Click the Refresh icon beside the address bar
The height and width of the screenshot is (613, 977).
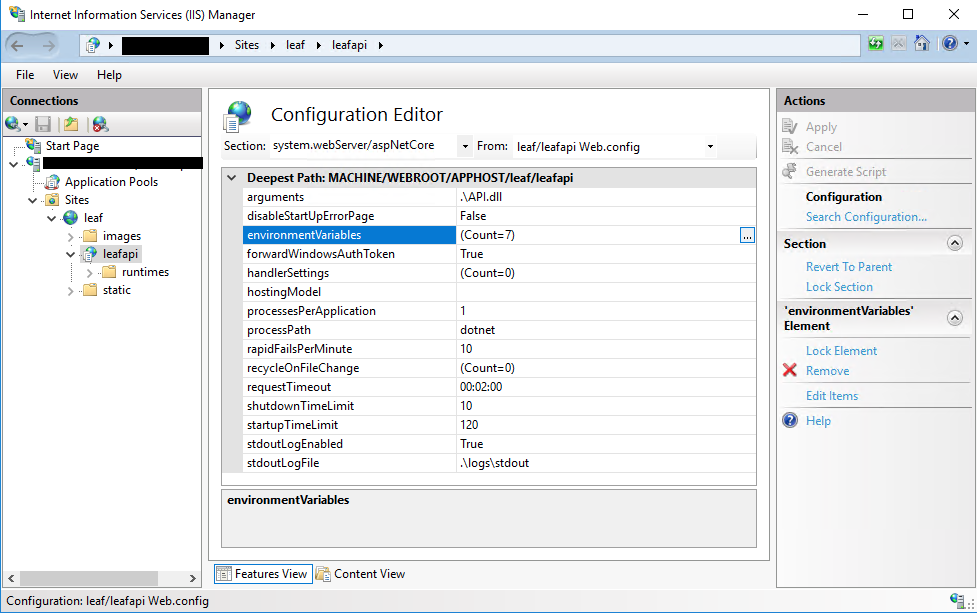click(876, 44)
